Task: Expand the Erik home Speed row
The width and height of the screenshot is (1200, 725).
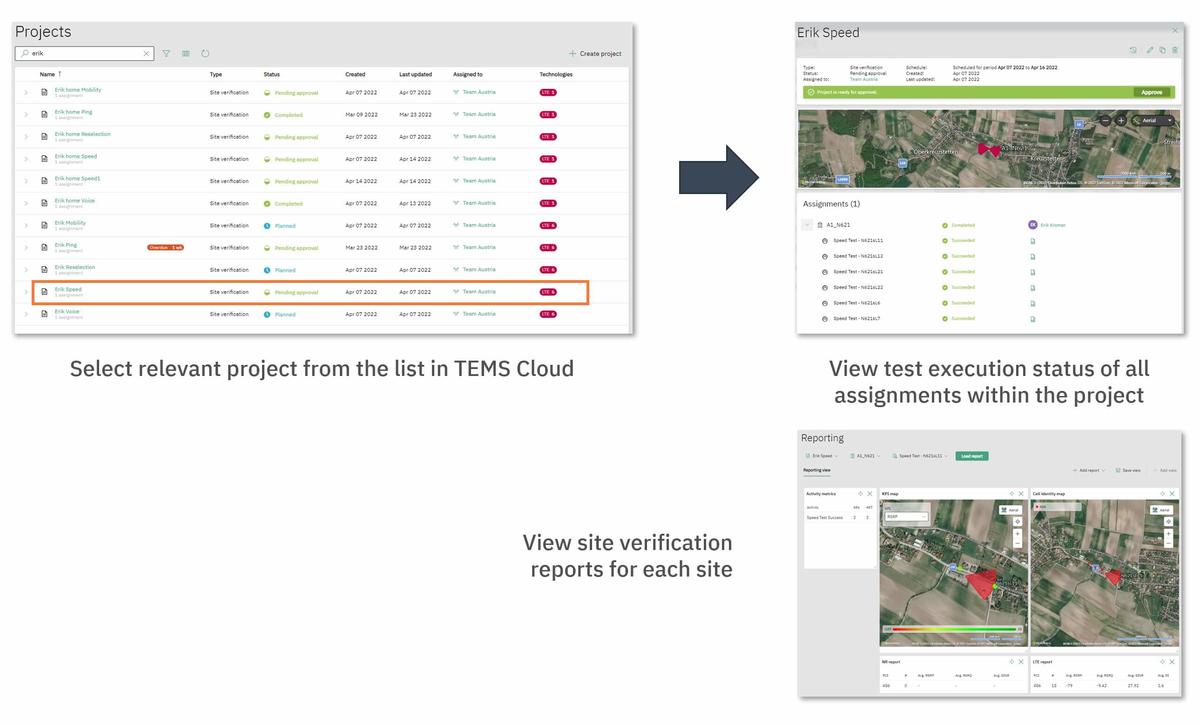Action: coord(26,159)
